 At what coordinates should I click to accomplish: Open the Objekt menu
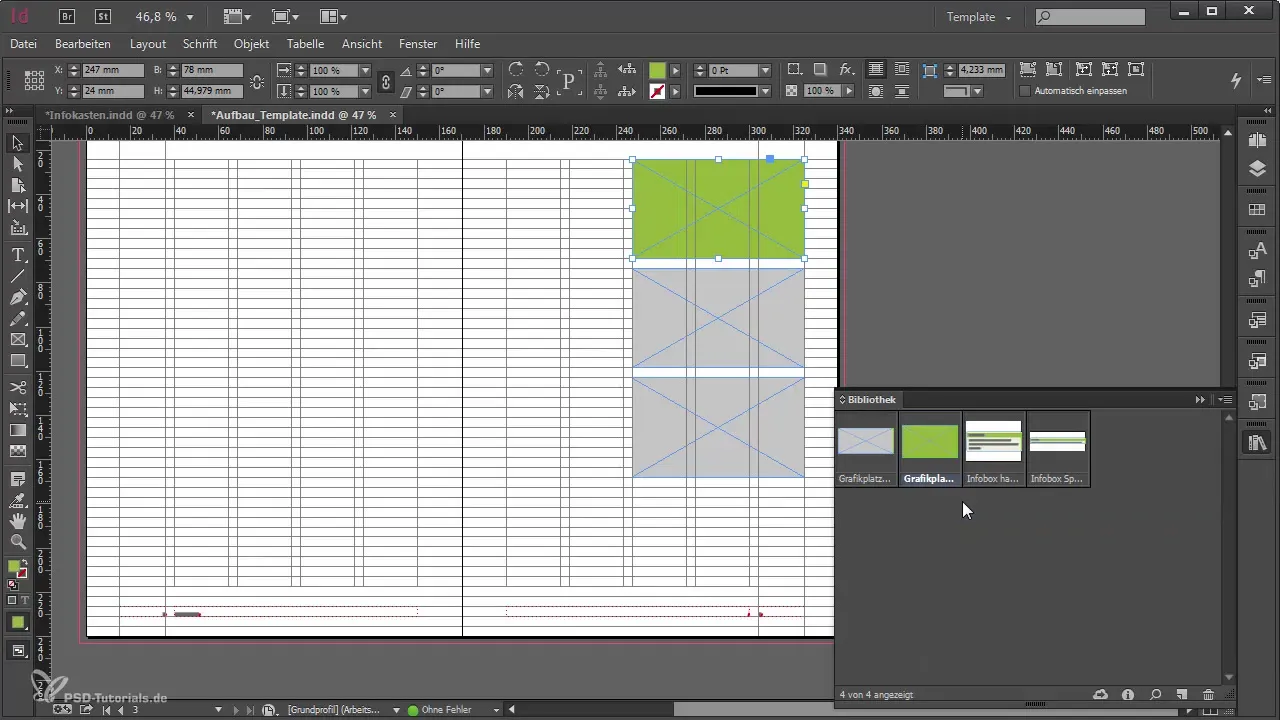[x=252, y=44]
